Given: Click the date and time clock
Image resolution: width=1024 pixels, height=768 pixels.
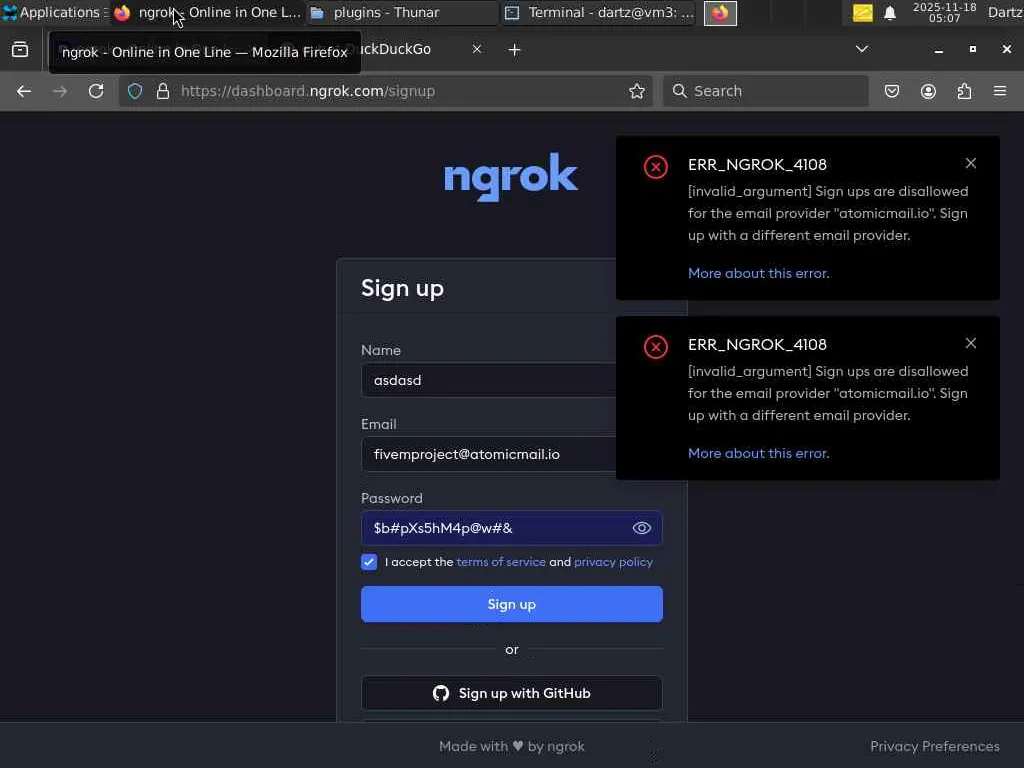Looking at the screenshot, I should (x=944, y=12).
